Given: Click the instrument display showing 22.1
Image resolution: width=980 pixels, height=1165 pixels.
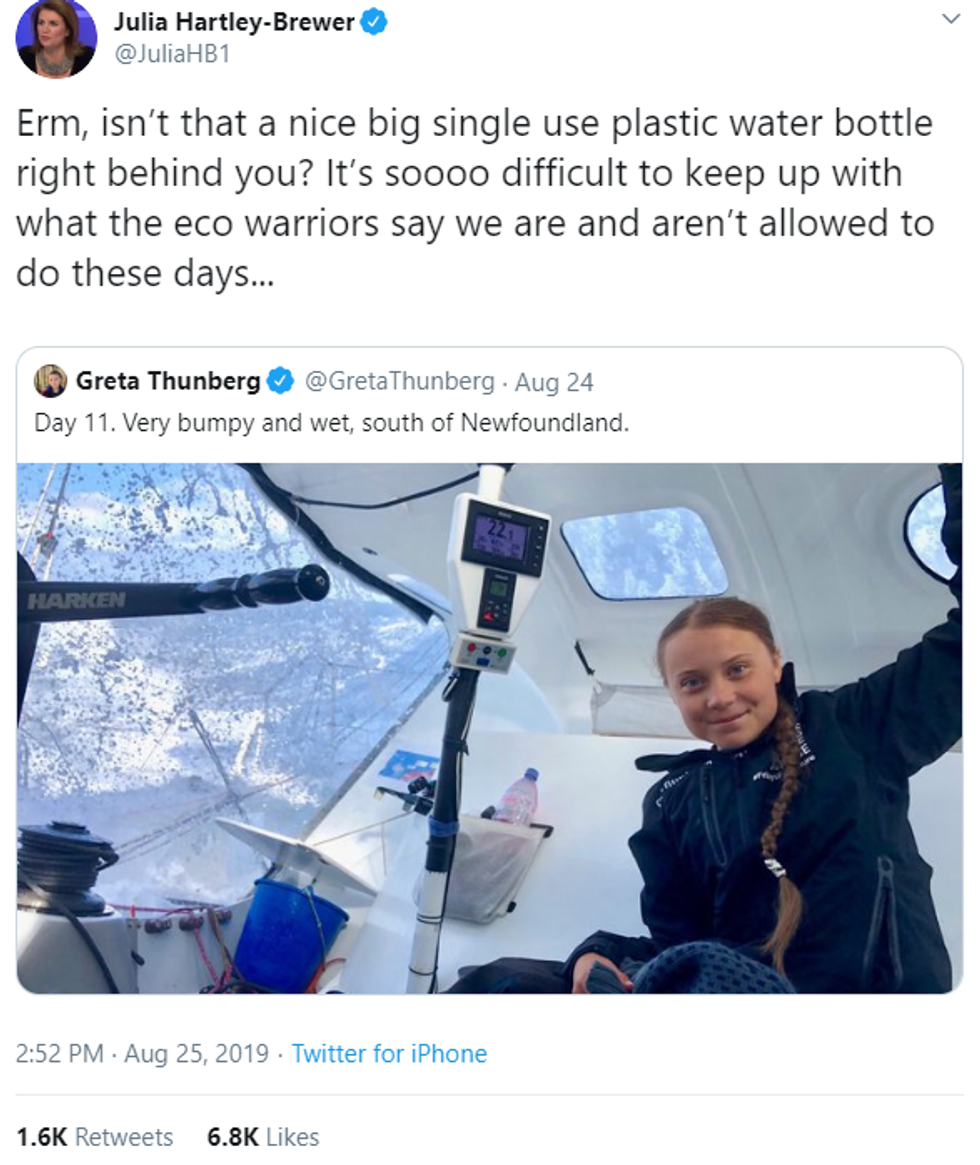Looking at the screenshot, I should coord(499,536).
